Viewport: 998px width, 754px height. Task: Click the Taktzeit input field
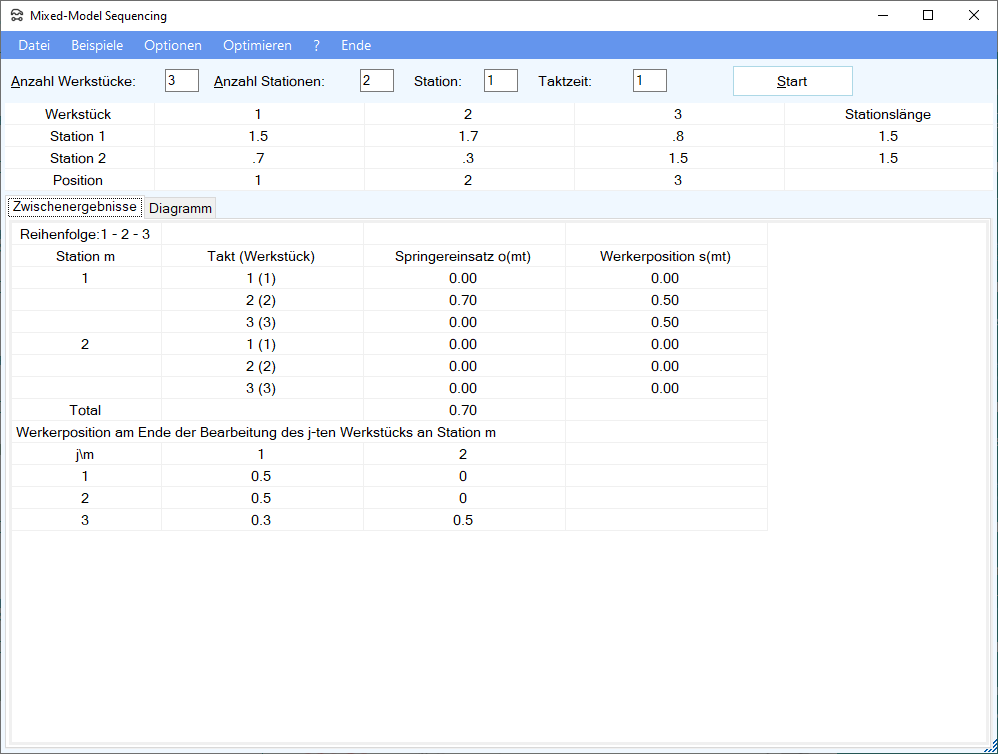(x=649, y=81)
